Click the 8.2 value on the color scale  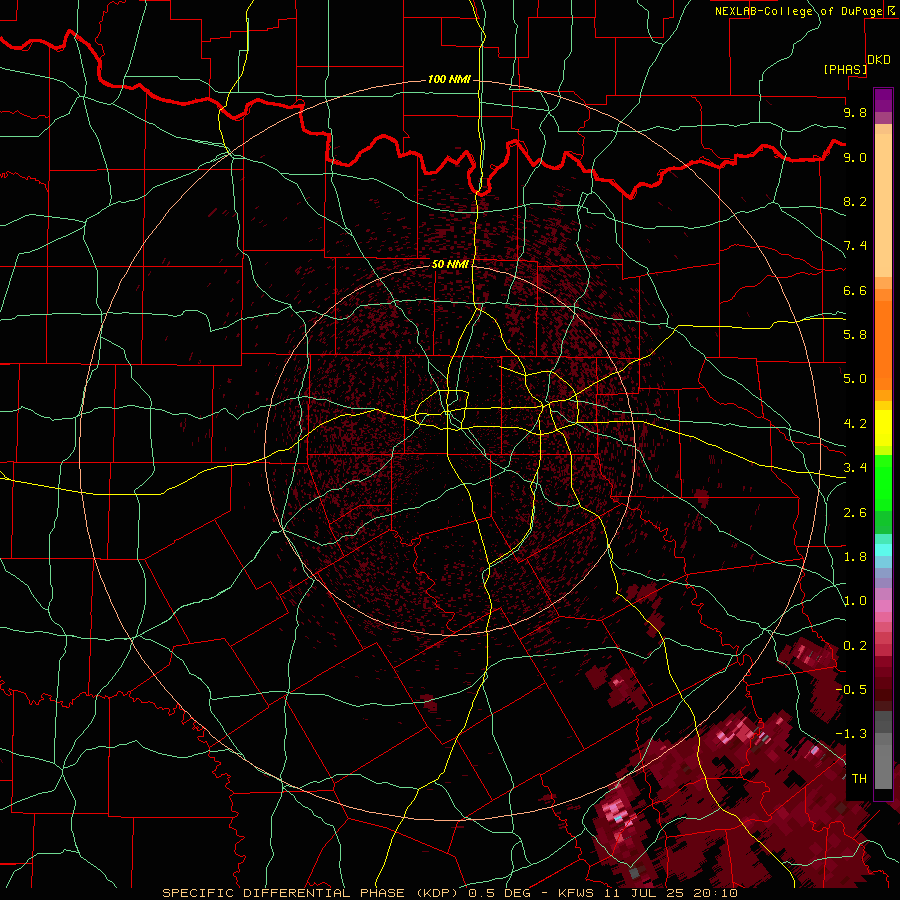[x=855, y=201]
